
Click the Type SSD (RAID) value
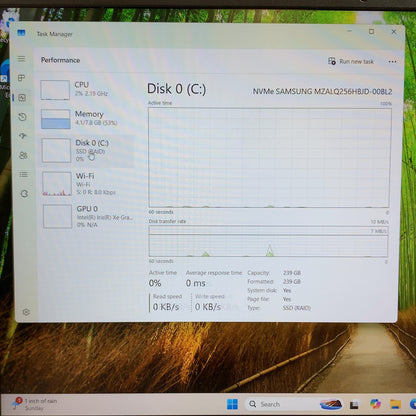click(x=296, y=308)
